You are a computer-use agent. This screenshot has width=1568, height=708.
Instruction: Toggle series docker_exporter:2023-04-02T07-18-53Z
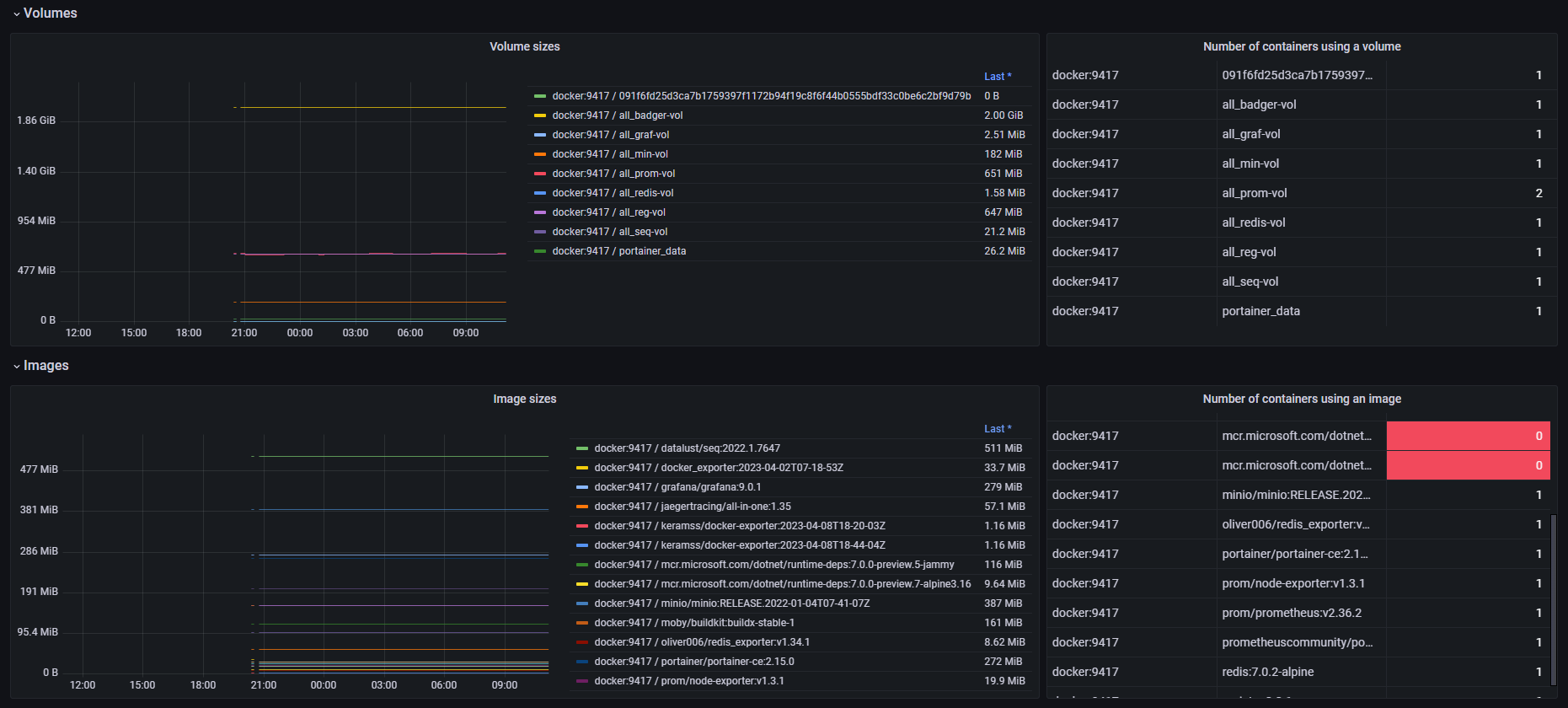pyautogui.click(x=719, y=468)
